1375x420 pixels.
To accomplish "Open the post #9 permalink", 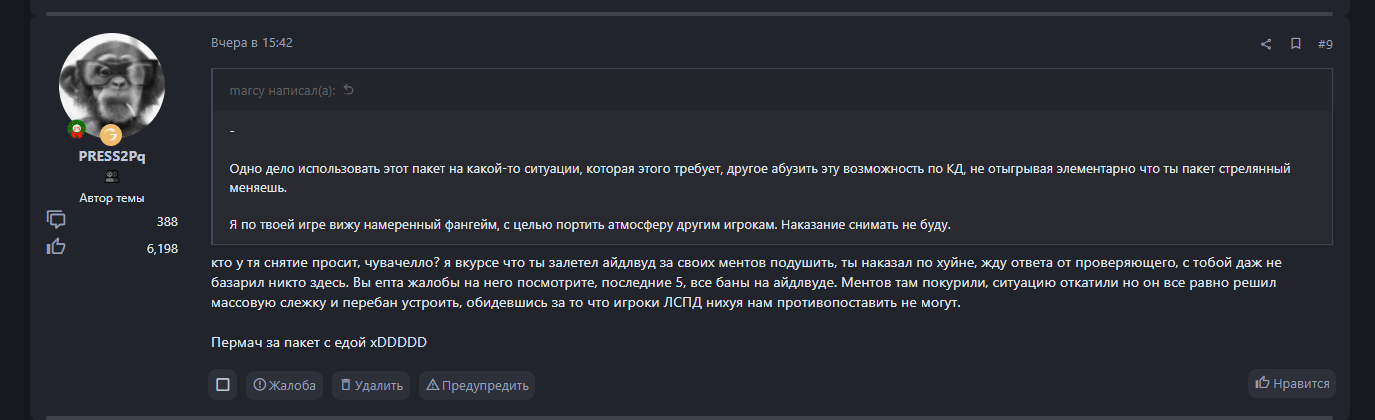I will click(1325, 44).
